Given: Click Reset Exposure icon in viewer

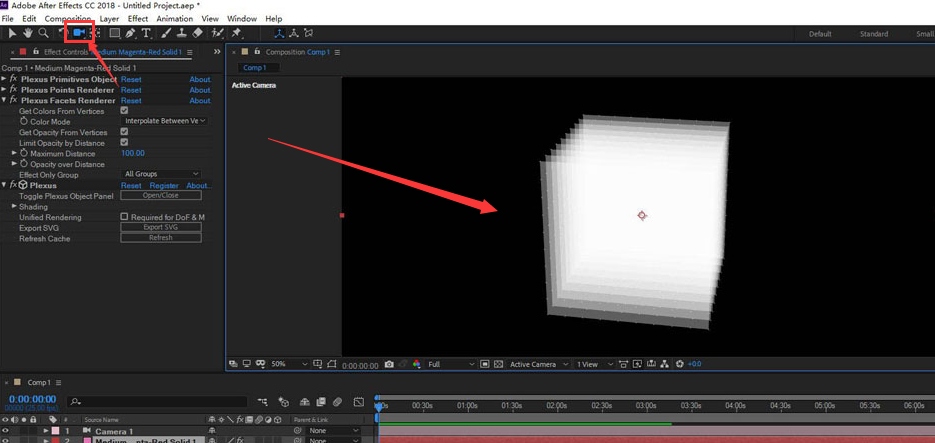Looking at the screenshot, I should tap(679, 364).
